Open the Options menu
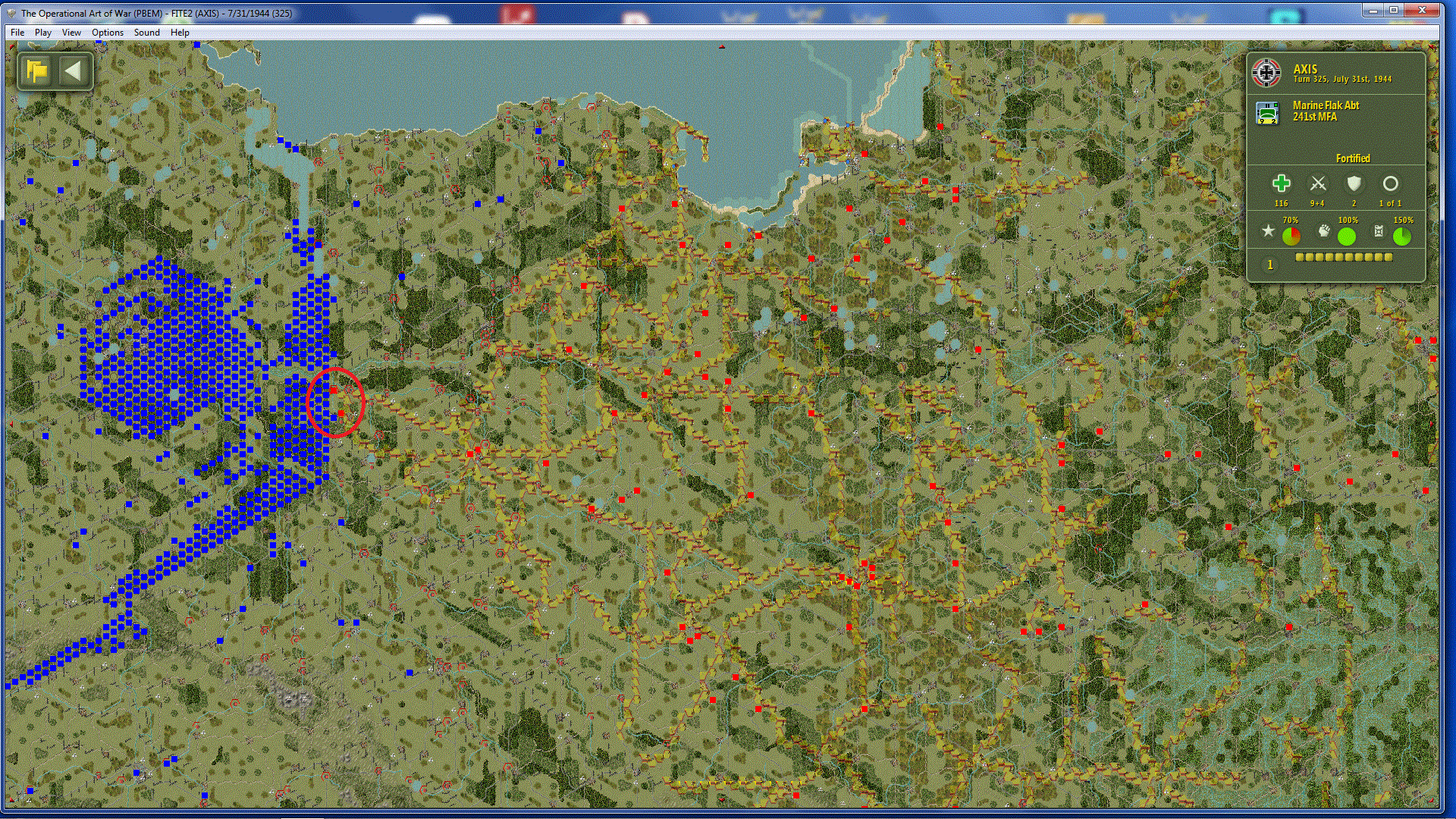The width and height of the screenshot is (1456, 819). click(107, 33)
